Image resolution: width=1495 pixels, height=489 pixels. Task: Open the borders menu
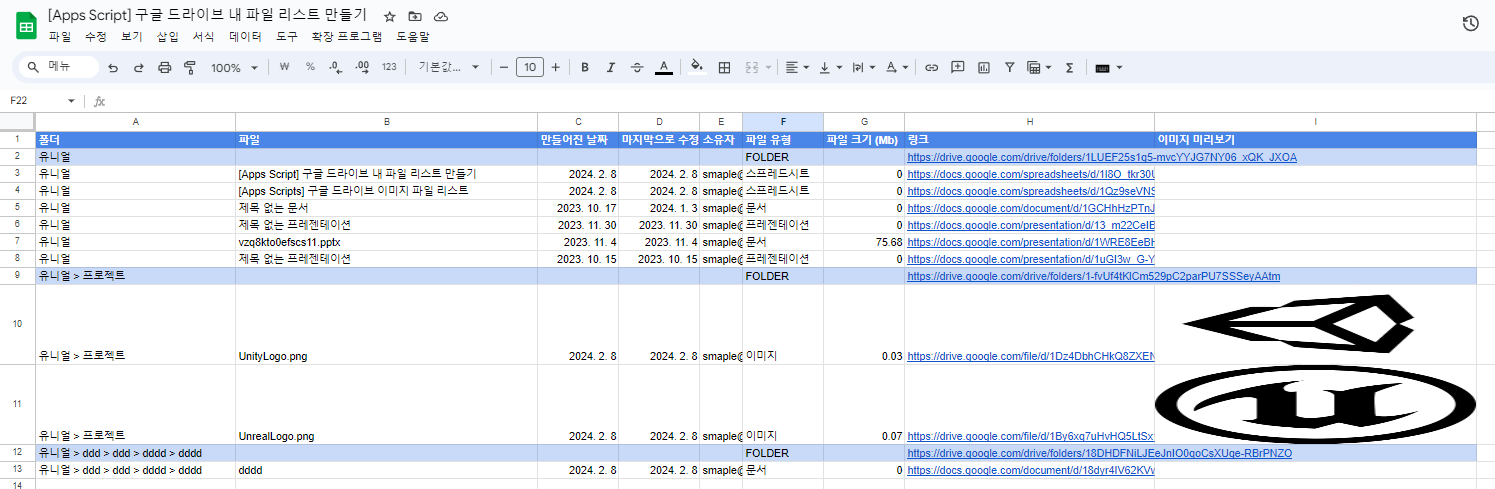(x=725, y=67)
